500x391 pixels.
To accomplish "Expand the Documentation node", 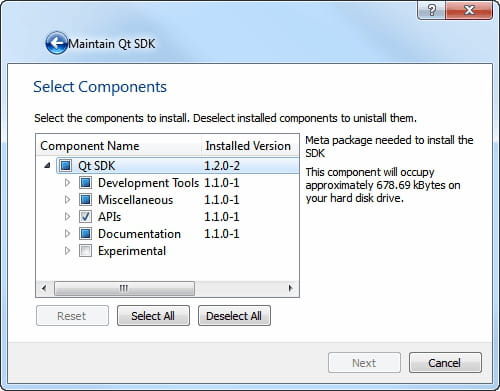I will pyautogui.click(x=67, y=234).
